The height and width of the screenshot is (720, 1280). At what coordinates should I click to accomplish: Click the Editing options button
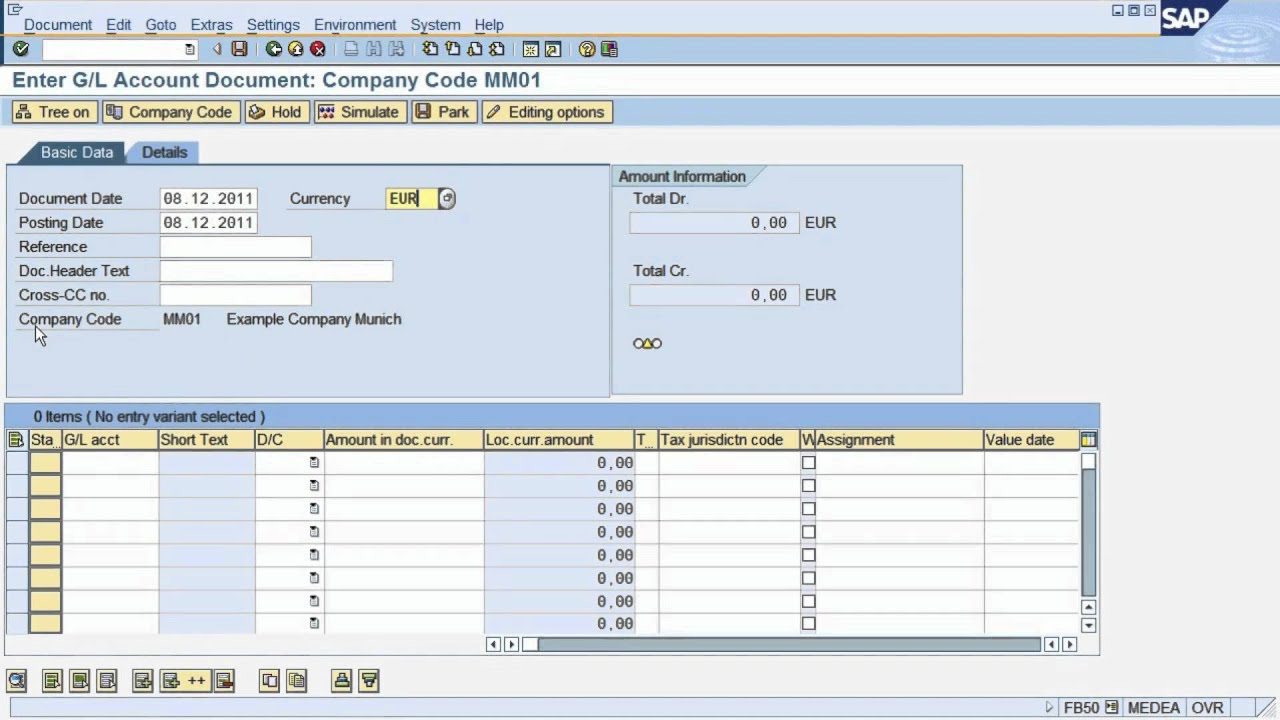pyautogui.click(x=545, y=112)
